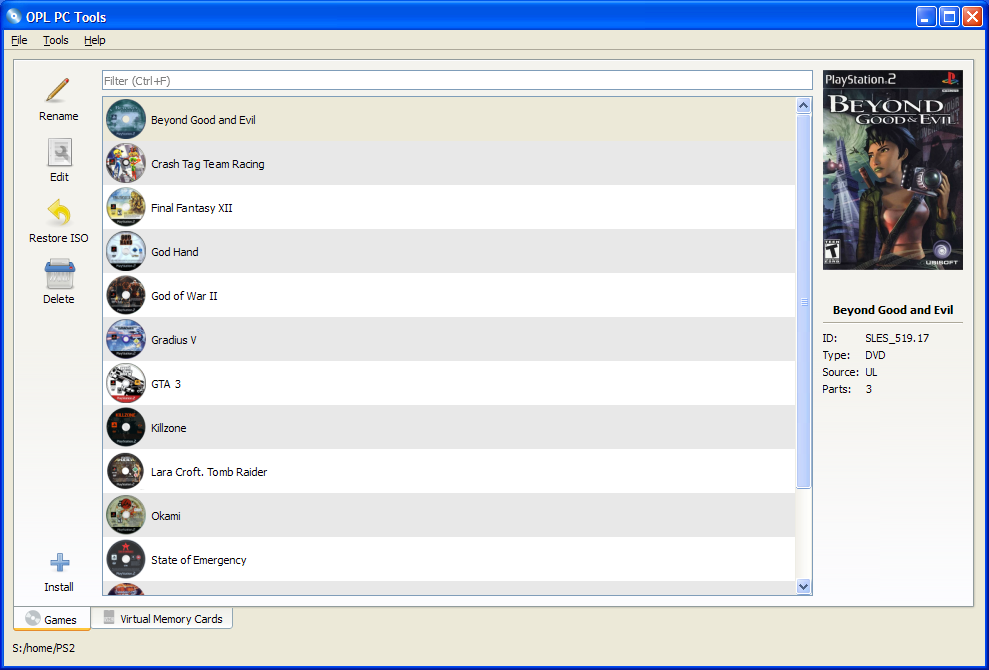Viewport: 989px width, 670px height.
Task: Switch to the Games tab
Action: tap(52, 620)
